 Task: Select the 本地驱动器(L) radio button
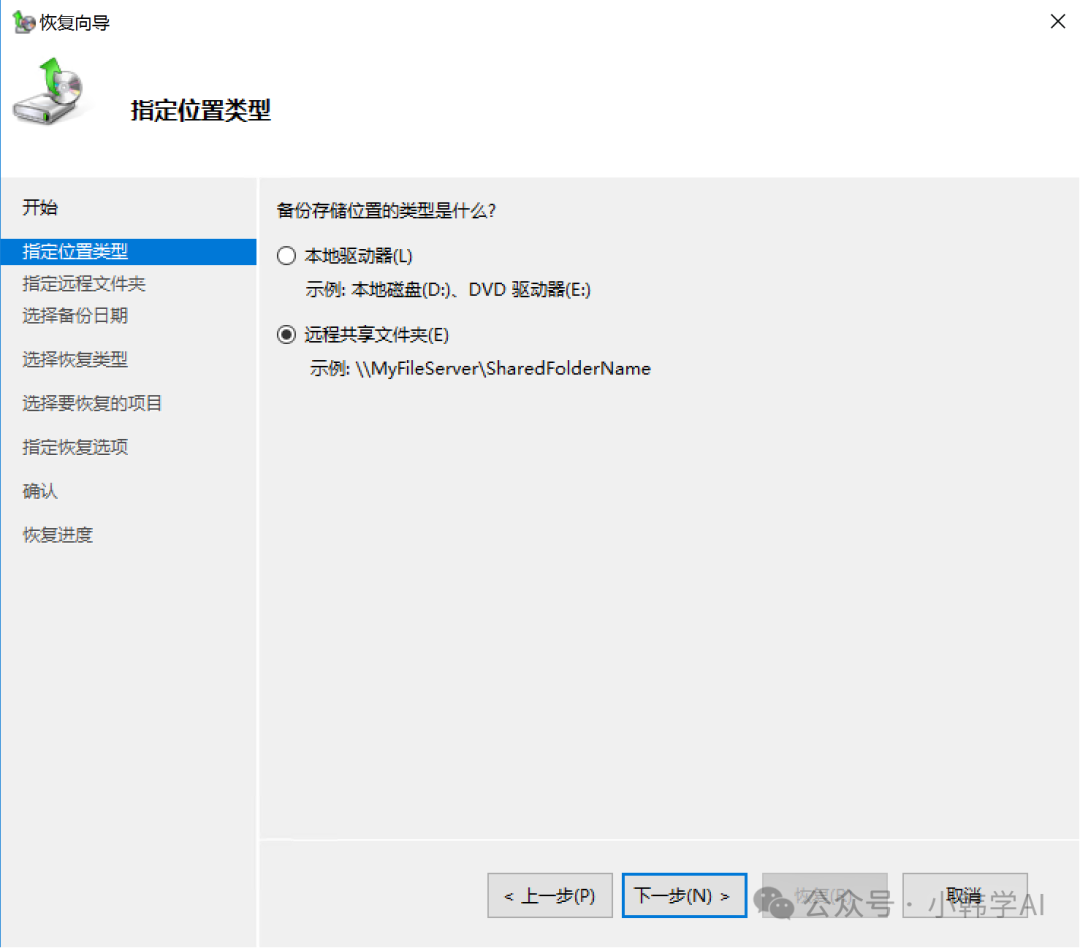[287, 256]
